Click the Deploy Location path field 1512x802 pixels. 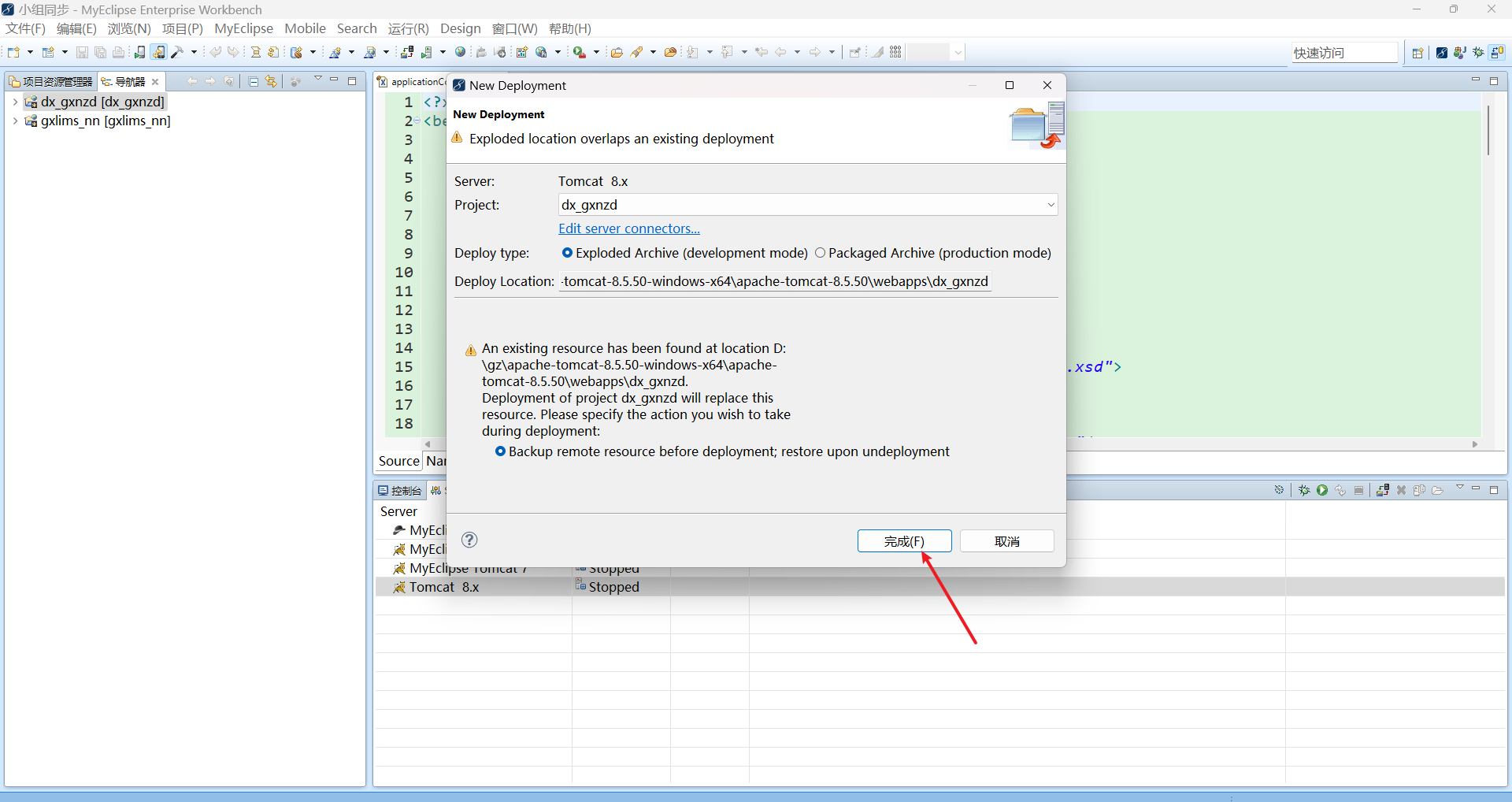(775, 281)
